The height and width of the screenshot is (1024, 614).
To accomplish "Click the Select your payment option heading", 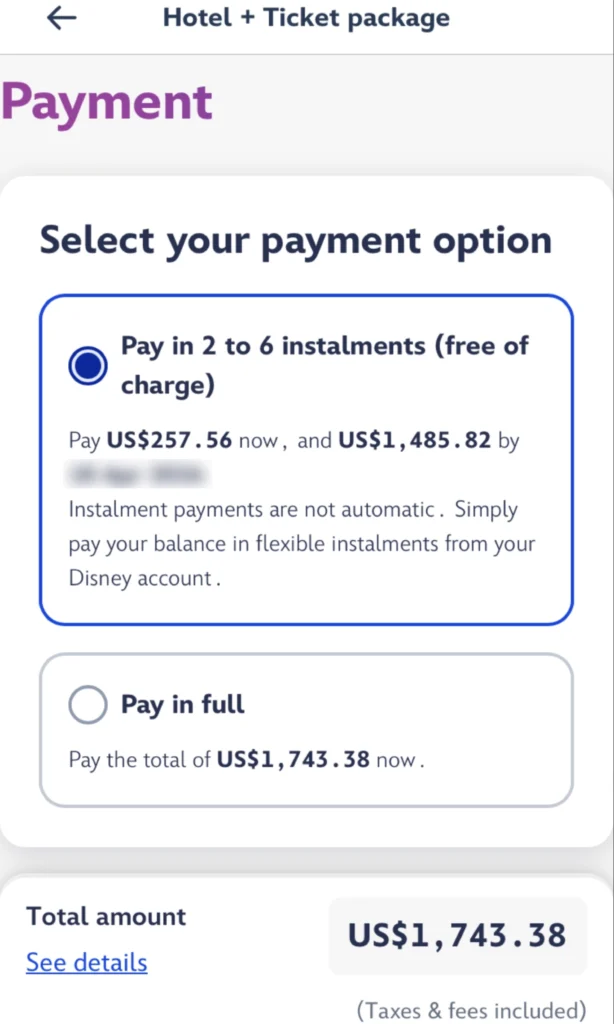I will point(295,241).
